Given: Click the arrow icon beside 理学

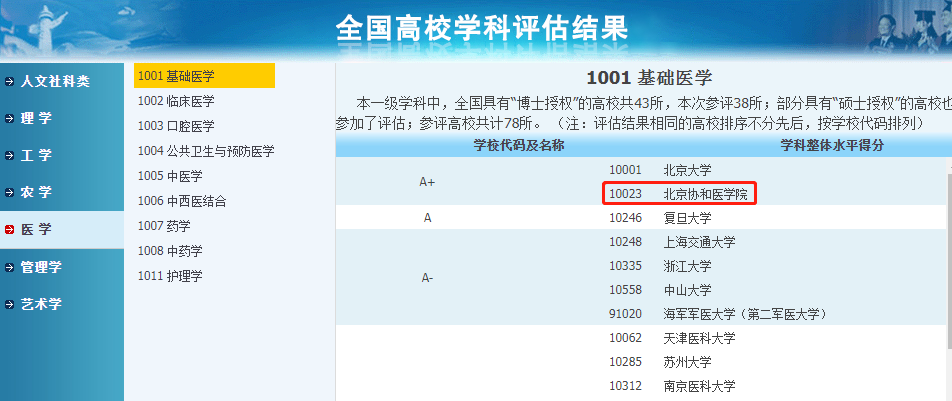Looking at the screenshot, I should click(9, 118).
